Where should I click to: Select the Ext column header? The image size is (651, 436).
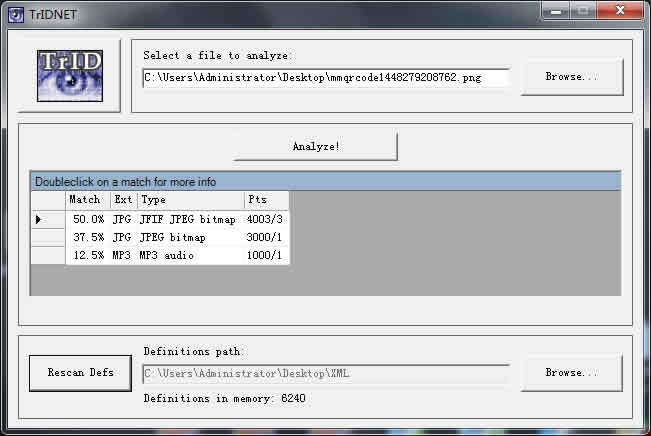tap(123, 200)
